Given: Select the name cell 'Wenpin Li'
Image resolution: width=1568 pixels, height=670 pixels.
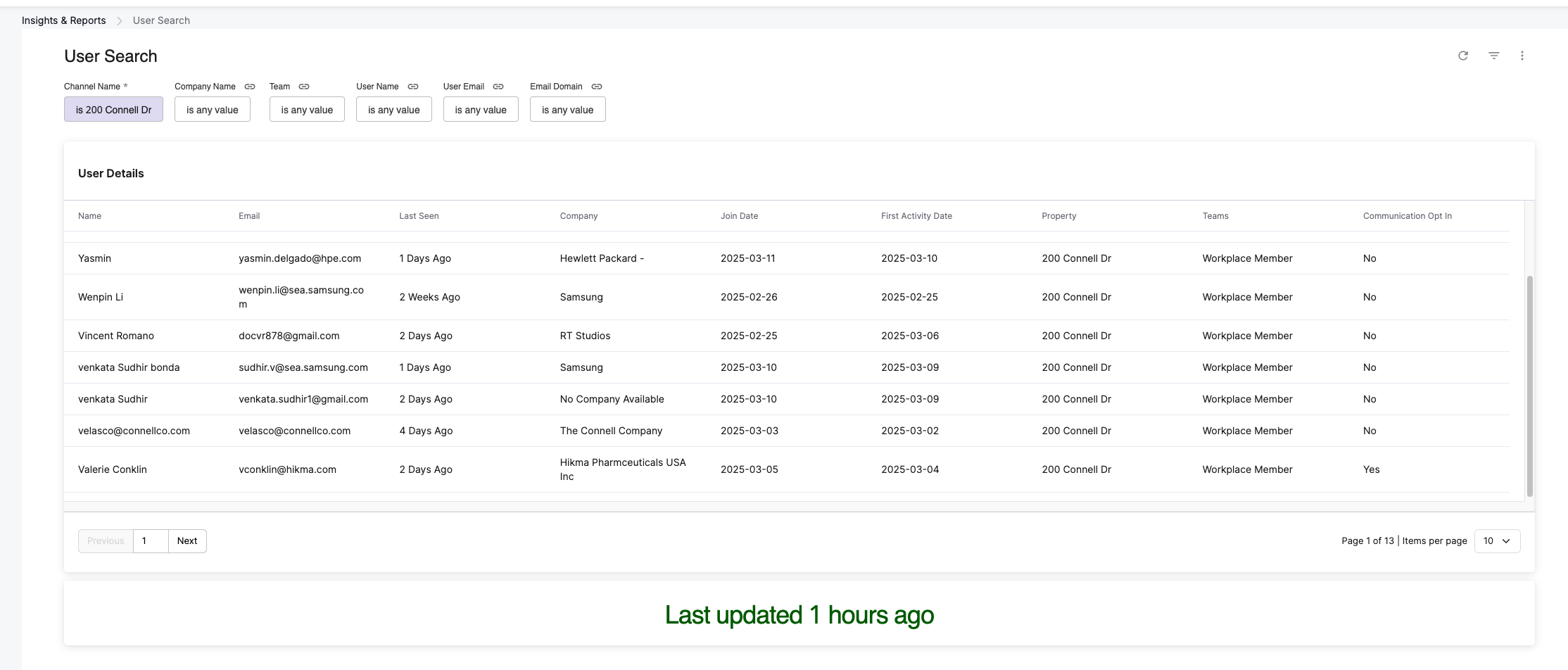Looking at the screenshot, I should click(x=101, y=297).
